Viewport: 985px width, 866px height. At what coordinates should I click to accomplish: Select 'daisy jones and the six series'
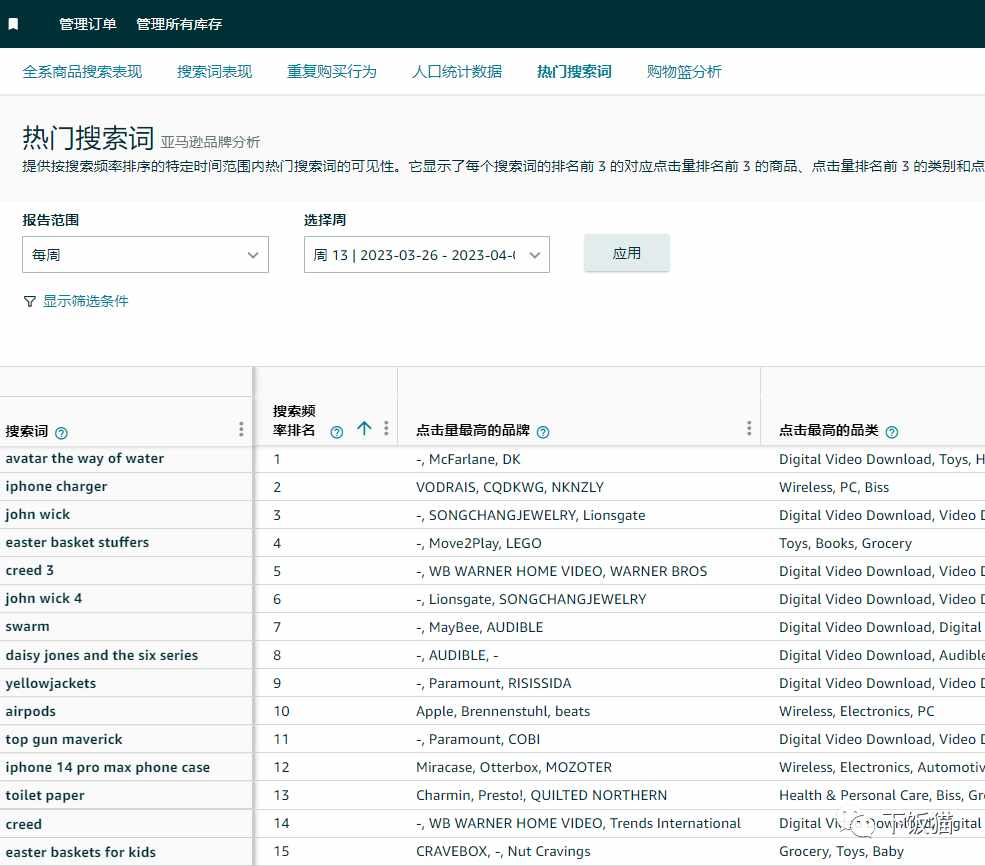pyautogui.click(x=102, y=655)
